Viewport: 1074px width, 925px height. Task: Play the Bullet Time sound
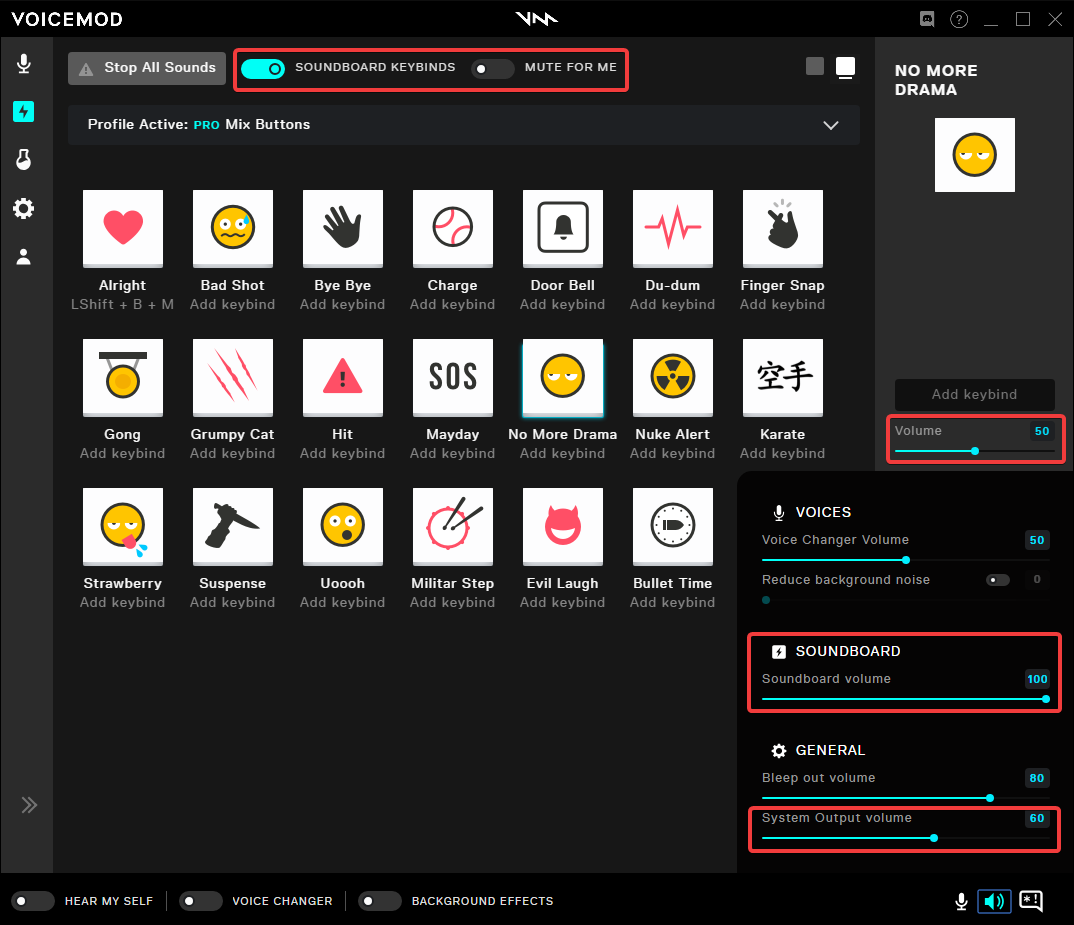[x=673, y=527]
